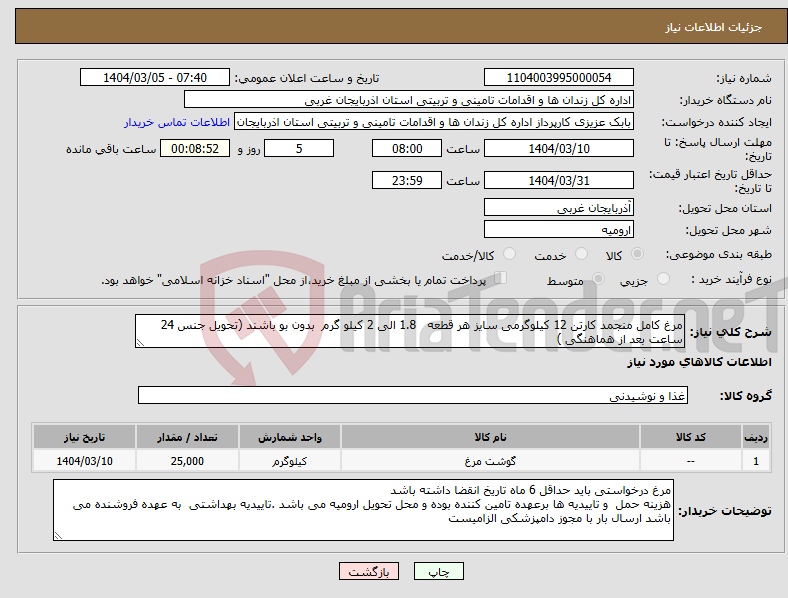788x598 pixels.
Task: Click the نوع فرآیند خرید label
Action: [x=731, y=279]
